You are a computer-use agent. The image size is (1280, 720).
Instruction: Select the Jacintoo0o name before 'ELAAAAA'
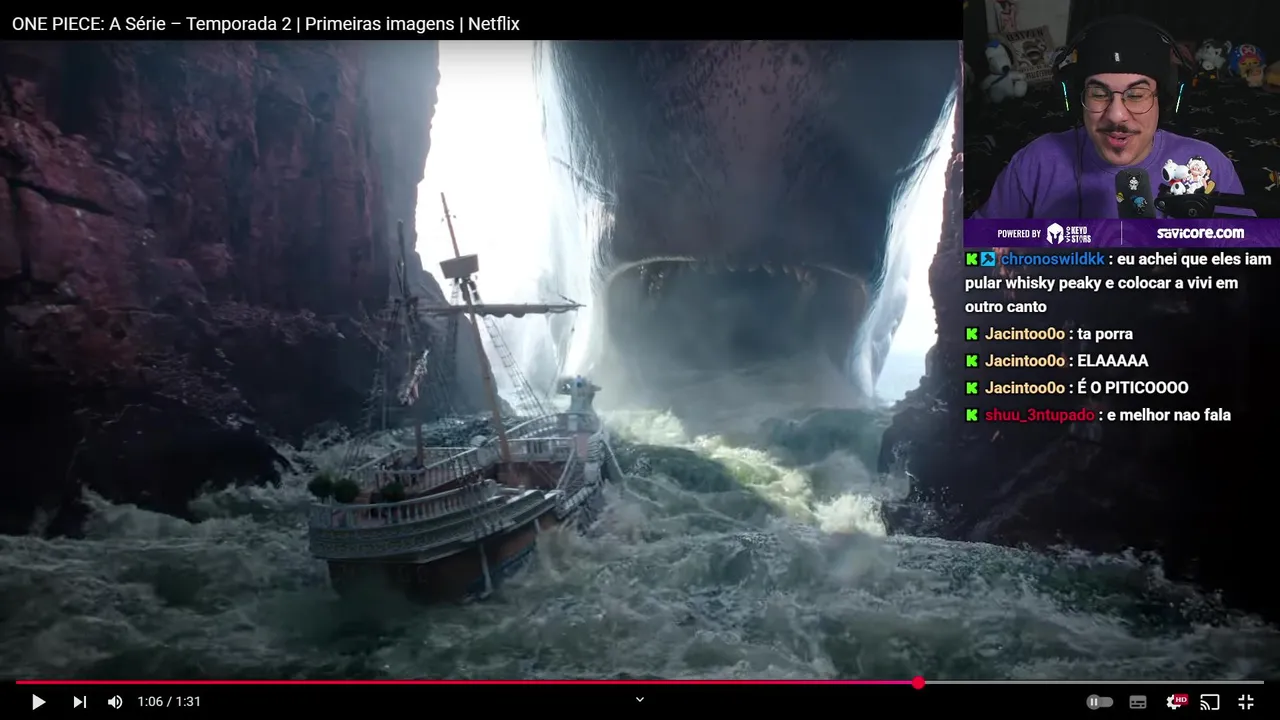tap(1025, 361)
